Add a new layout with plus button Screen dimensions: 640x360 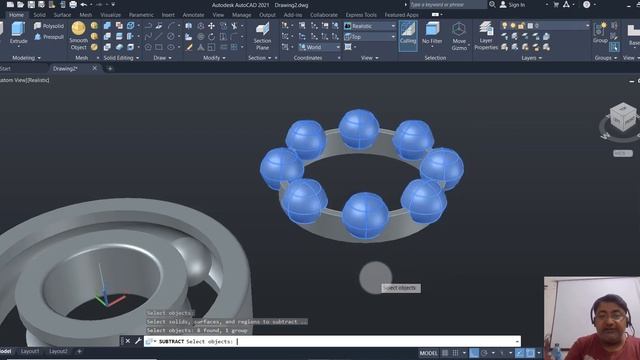[79, 351]
